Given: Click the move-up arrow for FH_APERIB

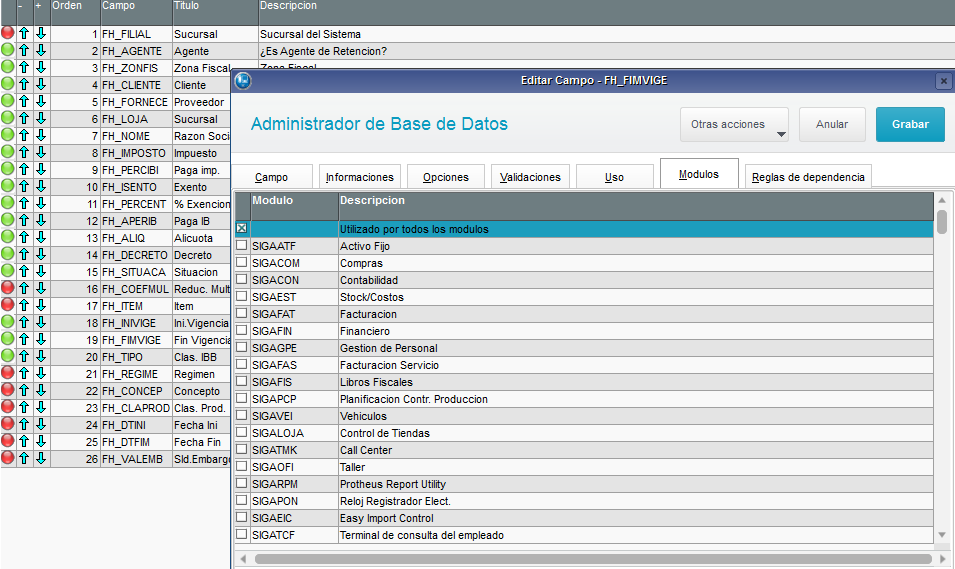Looking at the screenshot, I should tap(24, 220).
